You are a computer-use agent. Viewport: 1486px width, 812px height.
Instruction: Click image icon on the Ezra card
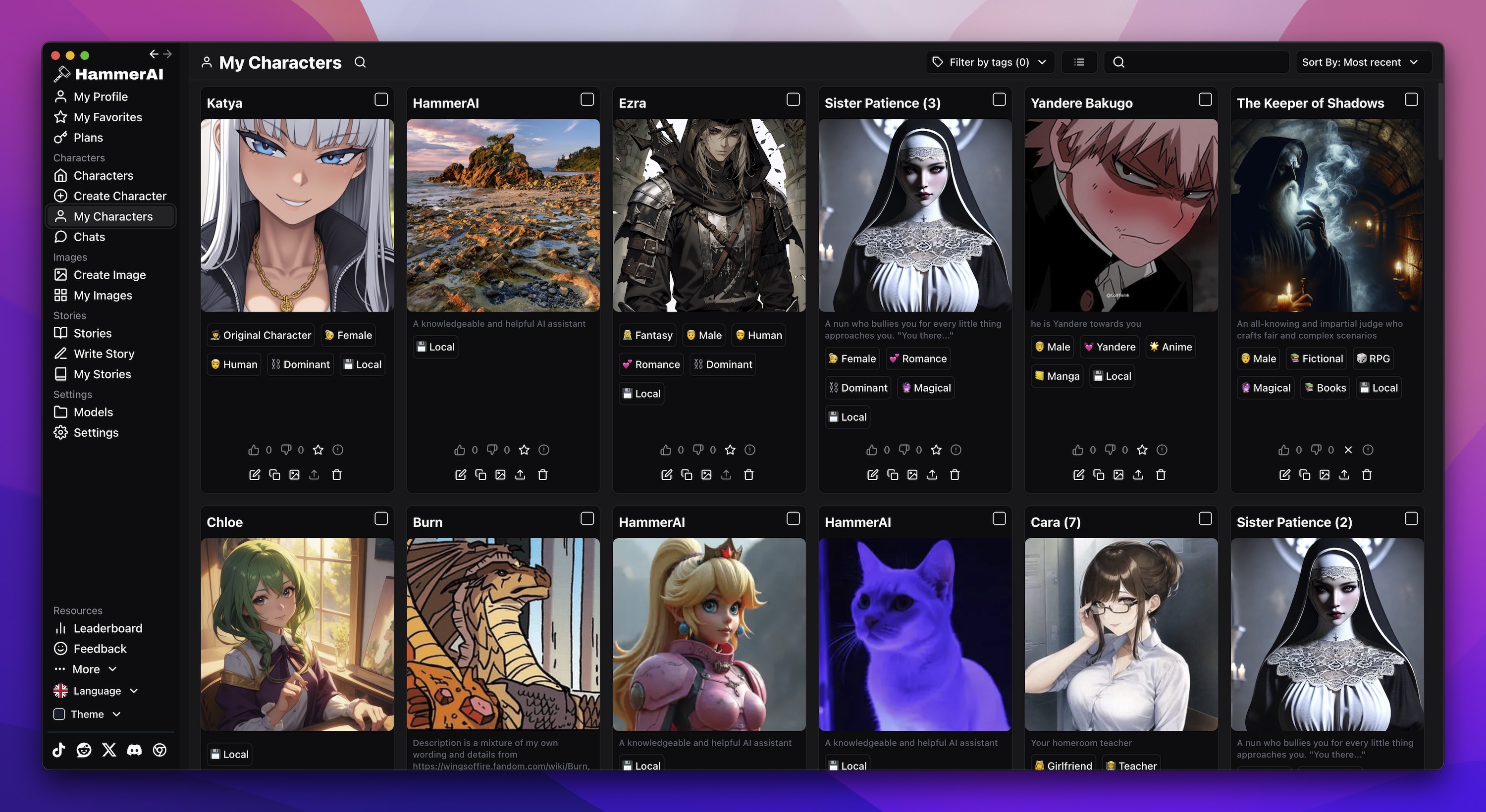706,475
